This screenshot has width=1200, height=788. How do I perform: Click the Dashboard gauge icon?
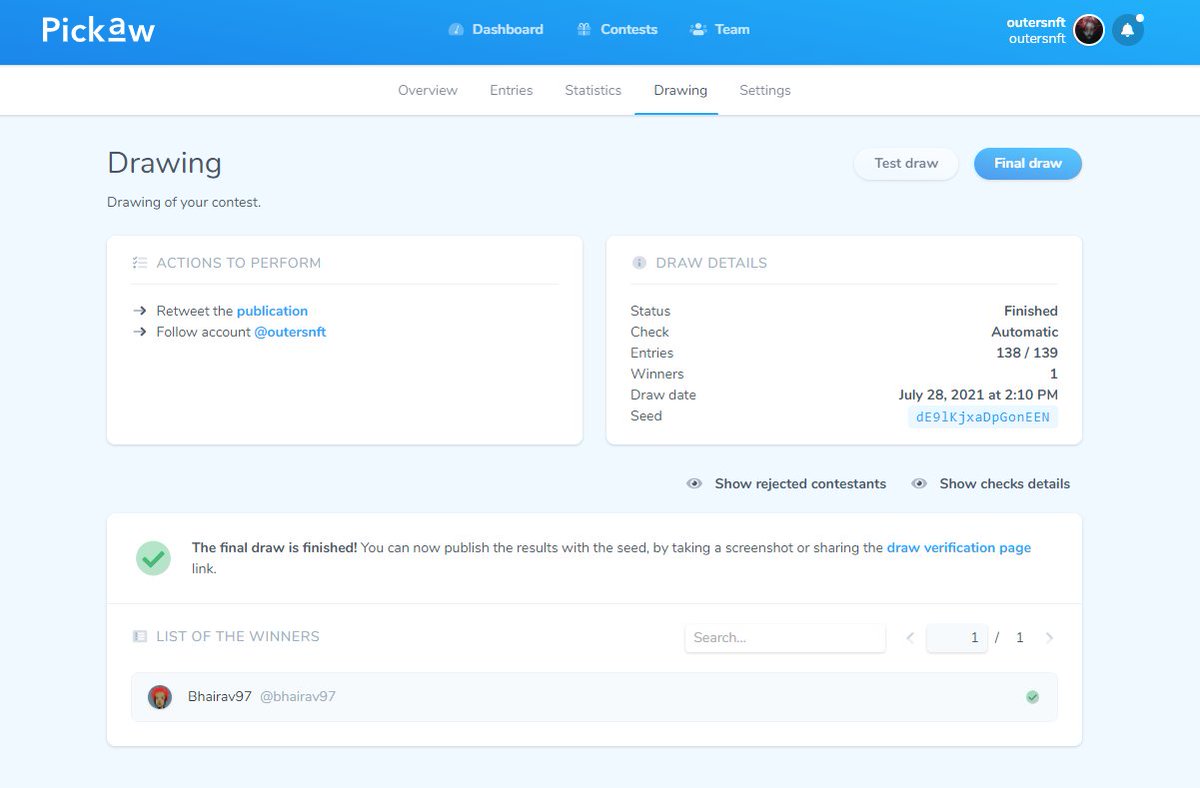tap(456, 30)
